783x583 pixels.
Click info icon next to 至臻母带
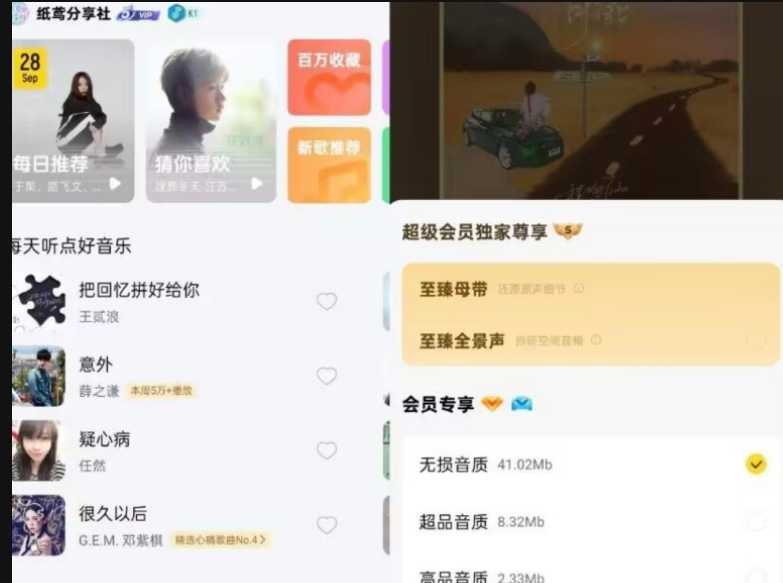coord(579,288)
